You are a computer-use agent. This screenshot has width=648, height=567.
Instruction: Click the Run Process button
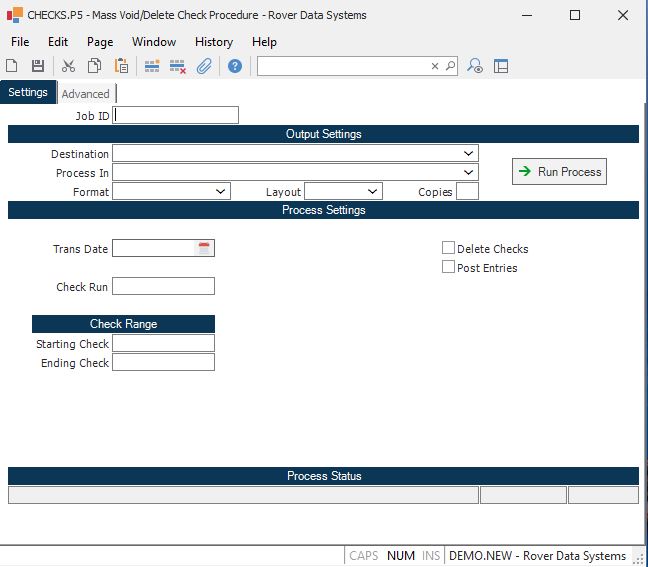(559, 172)
